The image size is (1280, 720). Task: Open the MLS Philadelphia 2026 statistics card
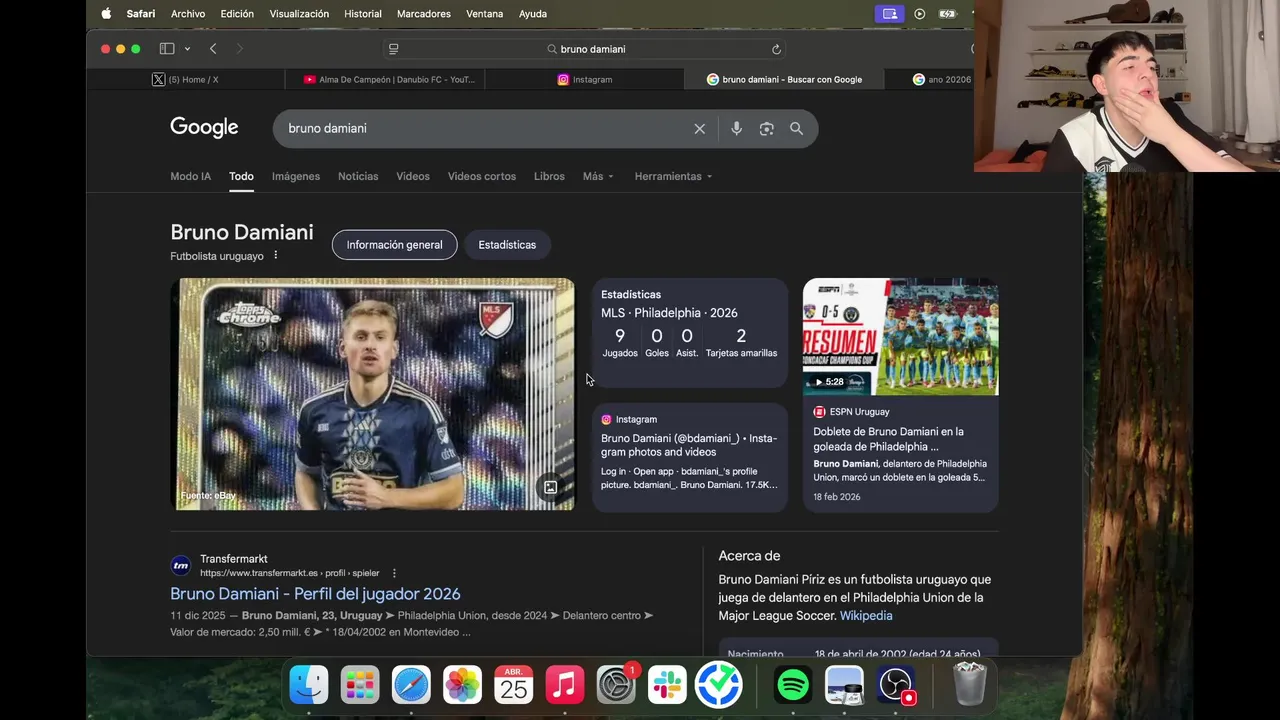(x=690, y=333)
